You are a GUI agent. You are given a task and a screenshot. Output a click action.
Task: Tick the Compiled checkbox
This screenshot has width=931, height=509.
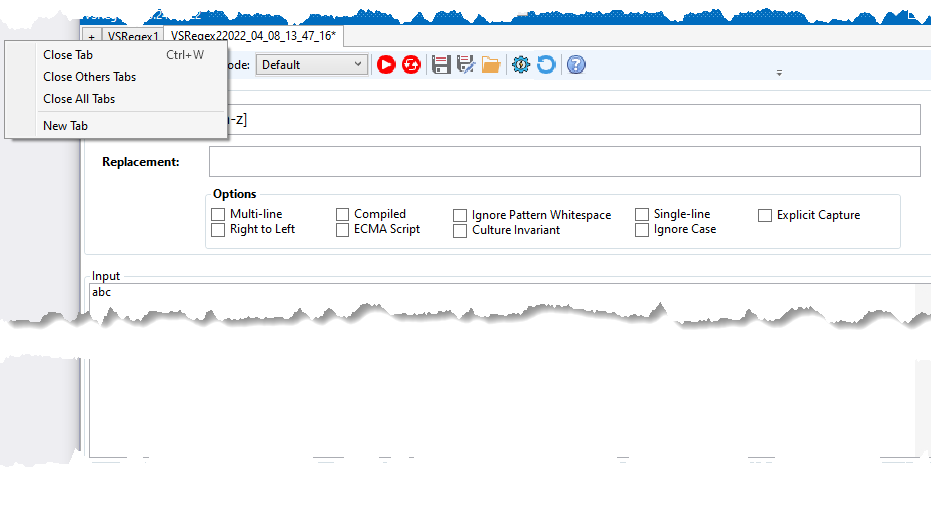click(342, 215)
